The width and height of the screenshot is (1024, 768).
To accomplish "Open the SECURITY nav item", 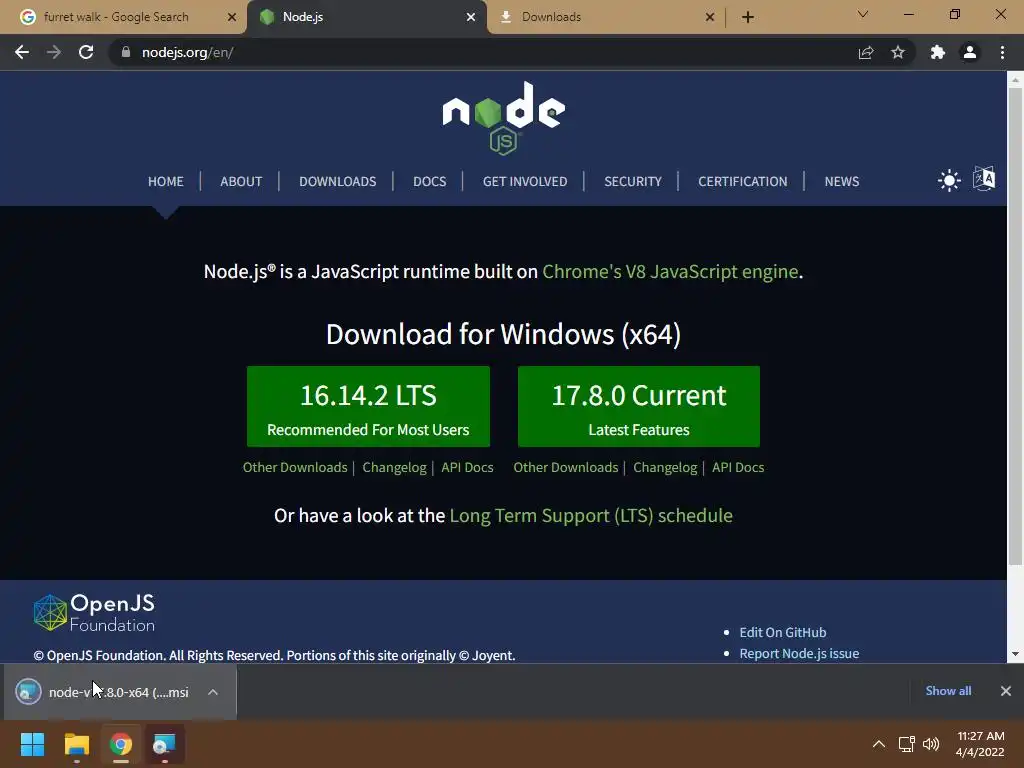I will [x=633, y=182].
